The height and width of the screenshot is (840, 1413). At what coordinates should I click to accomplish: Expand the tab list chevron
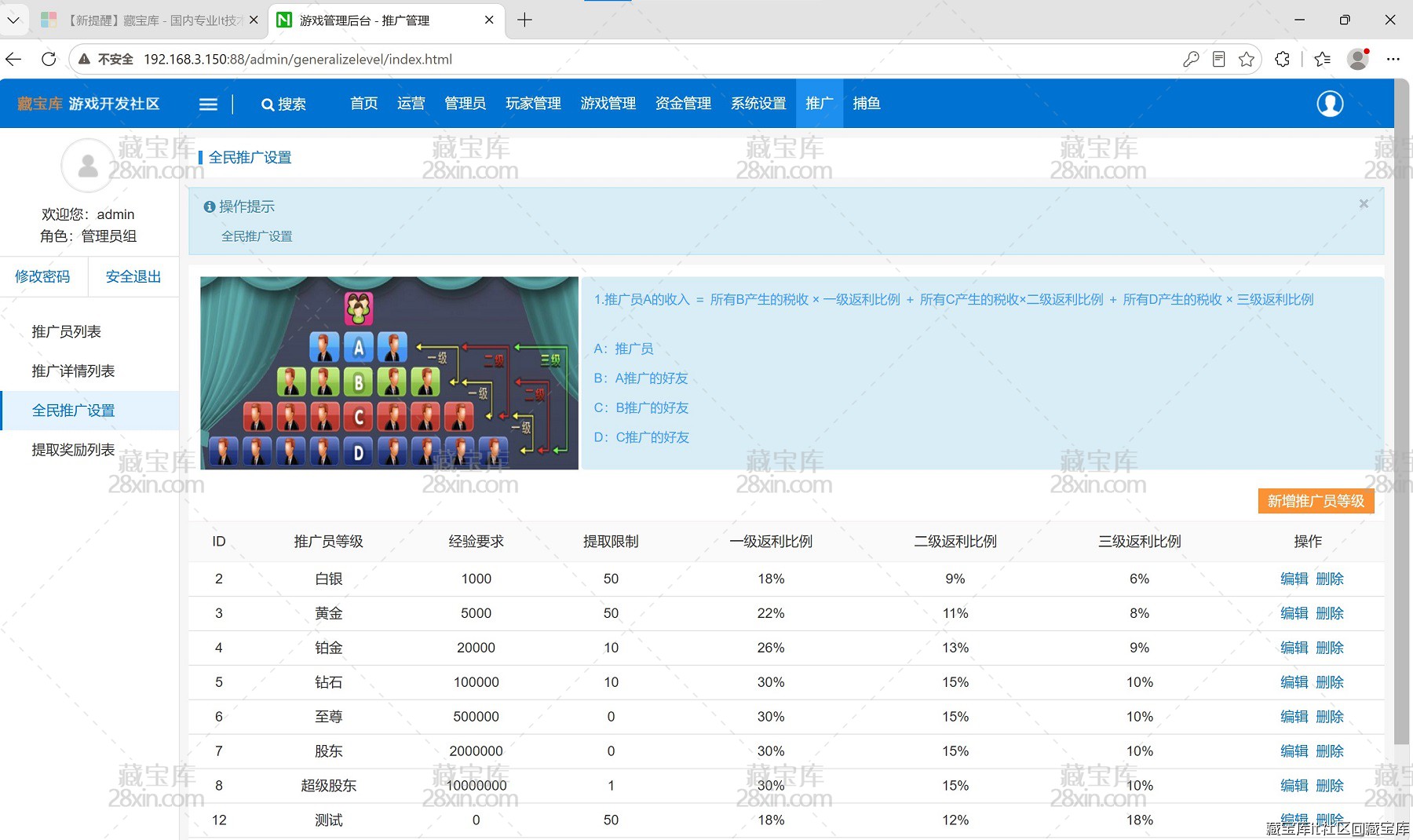(x=13, y=20)
